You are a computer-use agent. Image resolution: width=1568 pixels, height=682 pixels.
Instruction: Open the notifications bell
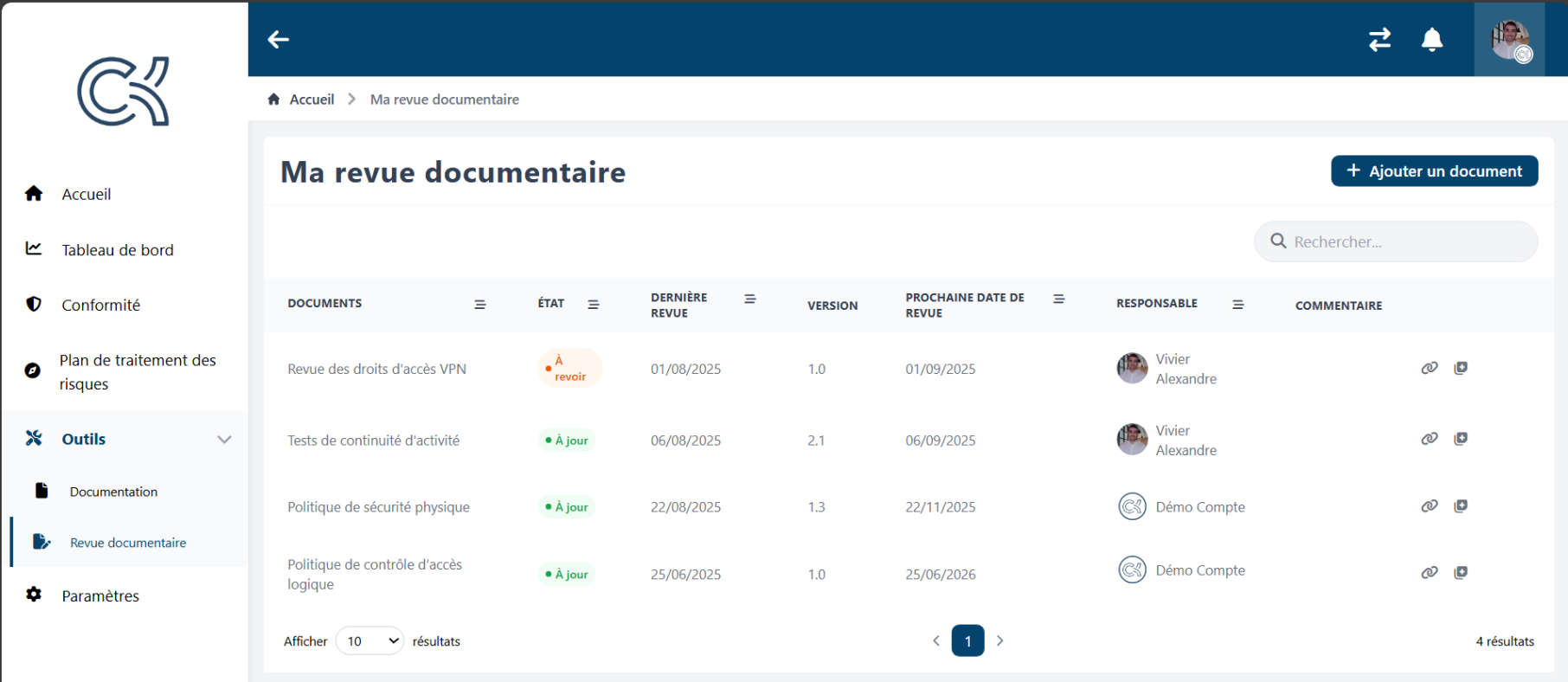click(x=1432, y=40)
